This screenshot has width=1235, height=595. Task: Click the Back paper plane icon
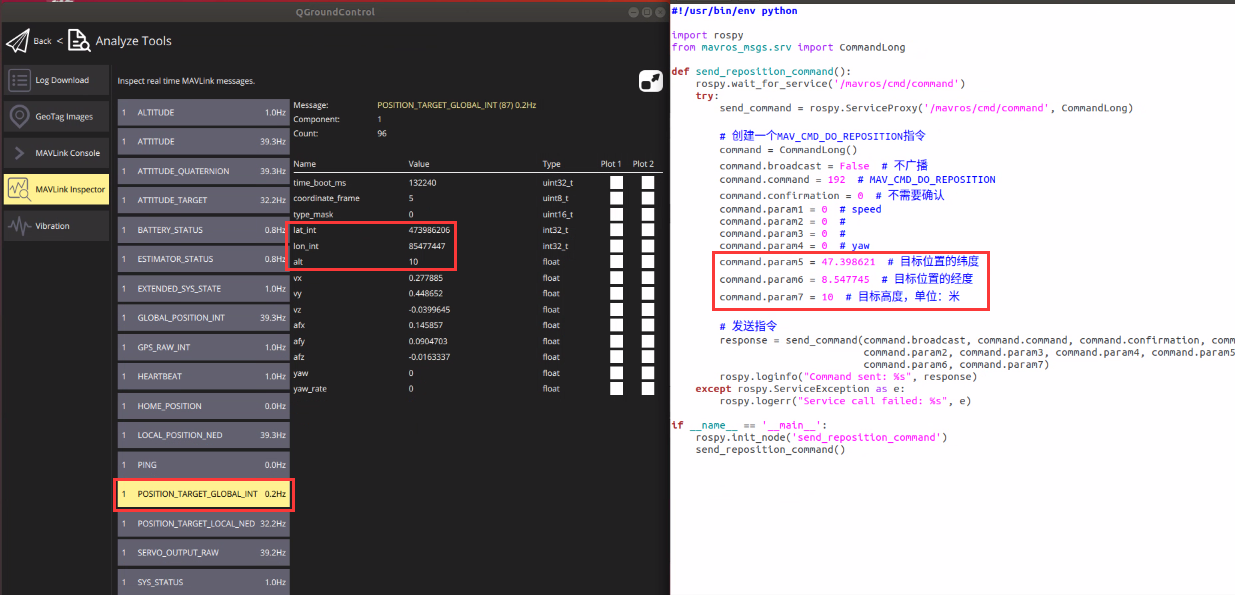coord(16,41)
